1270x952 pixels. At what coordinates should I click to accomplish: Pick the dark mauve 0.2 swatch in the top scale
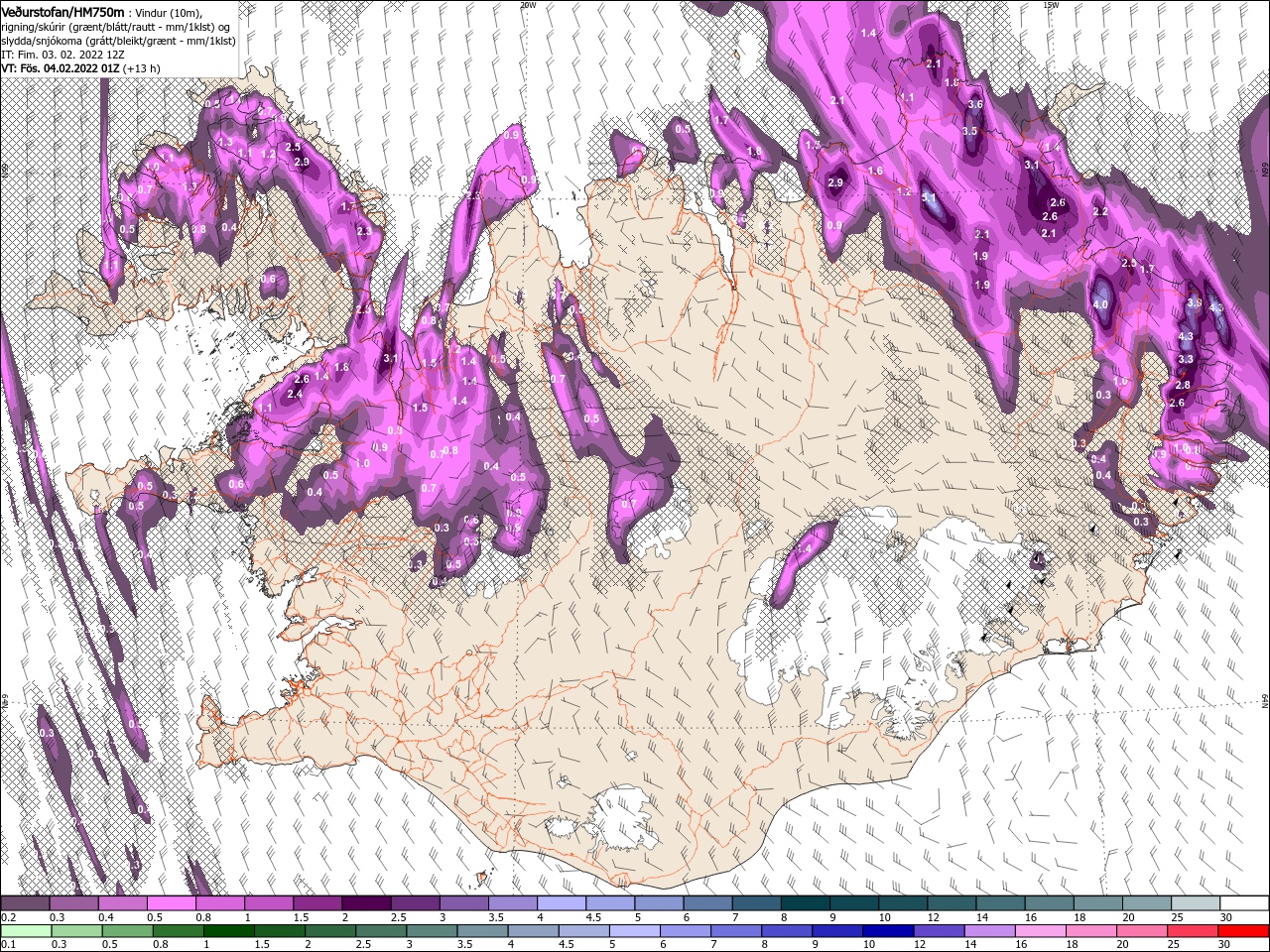[x=25, y=903]
